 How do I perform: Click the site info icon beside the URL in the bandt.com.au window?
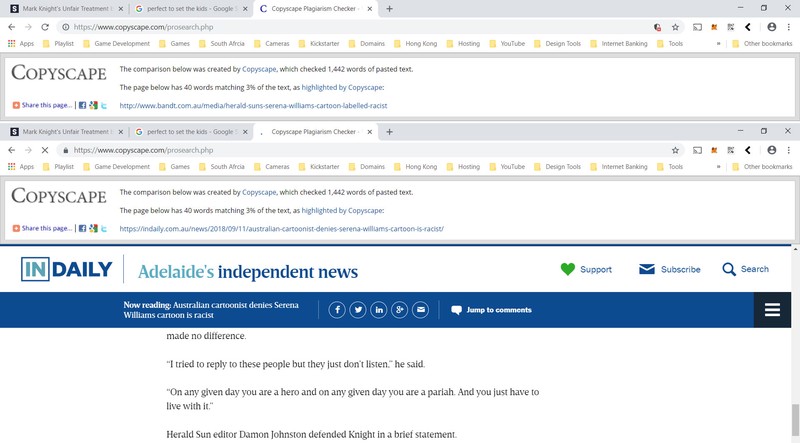[65, 27]
